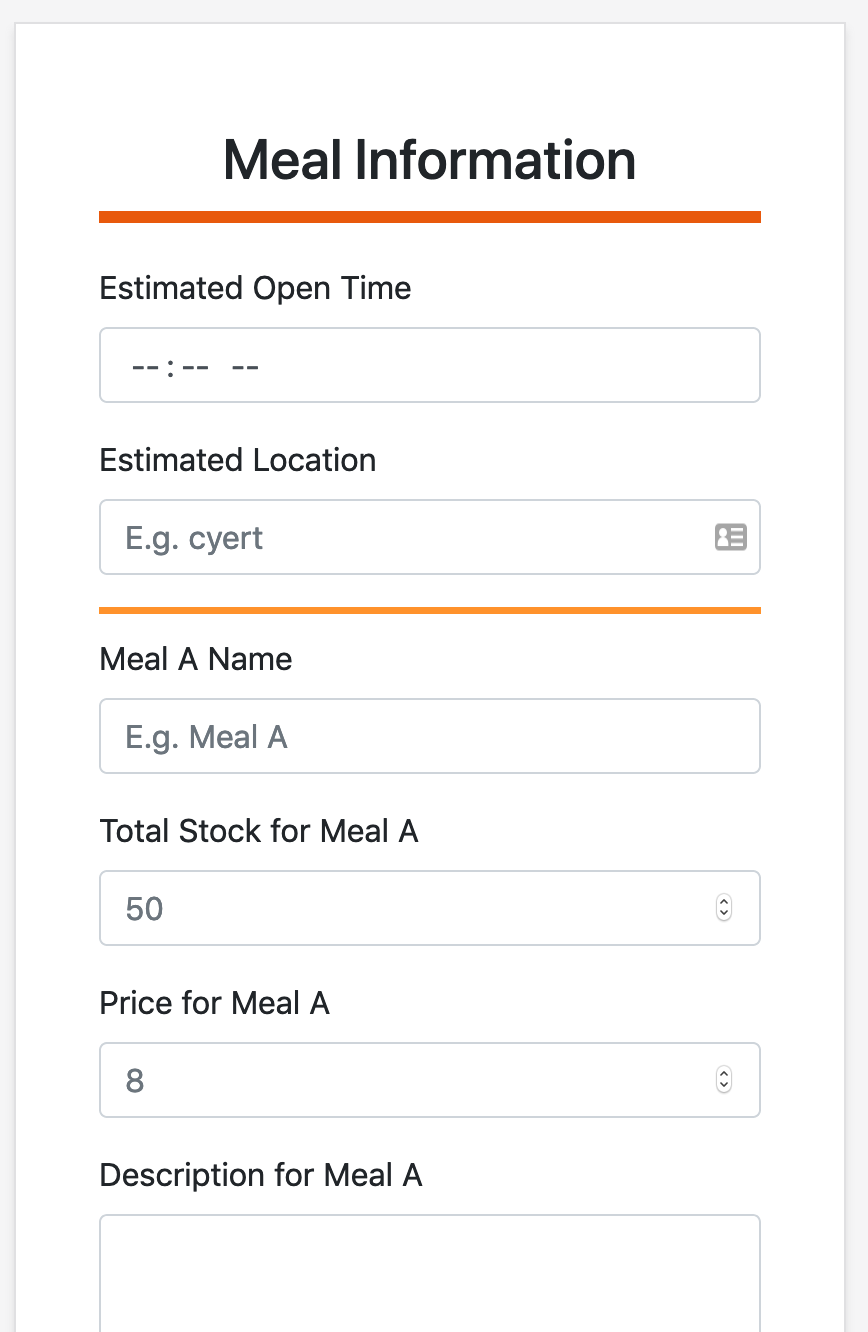Increase Total Stock using up arrow
868x1332 pixels.
coord(725,902)
